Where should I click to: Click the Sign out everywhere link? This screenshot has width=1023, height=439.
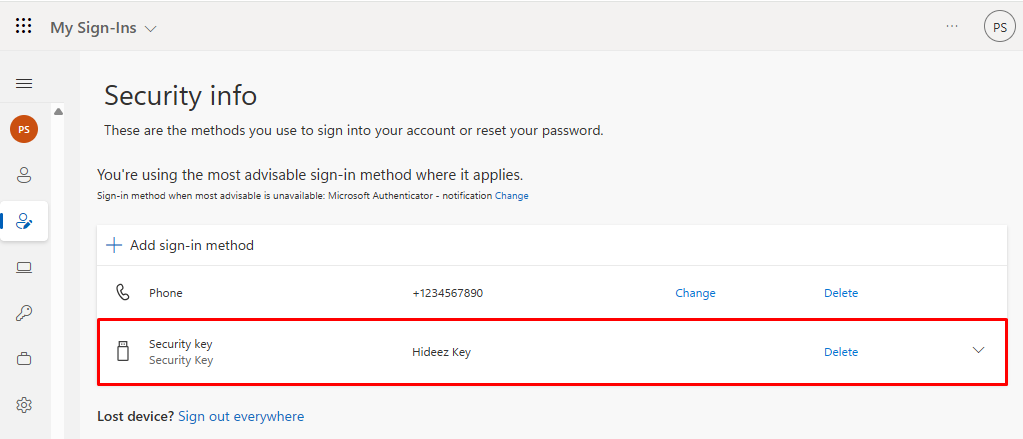[241, 416]
